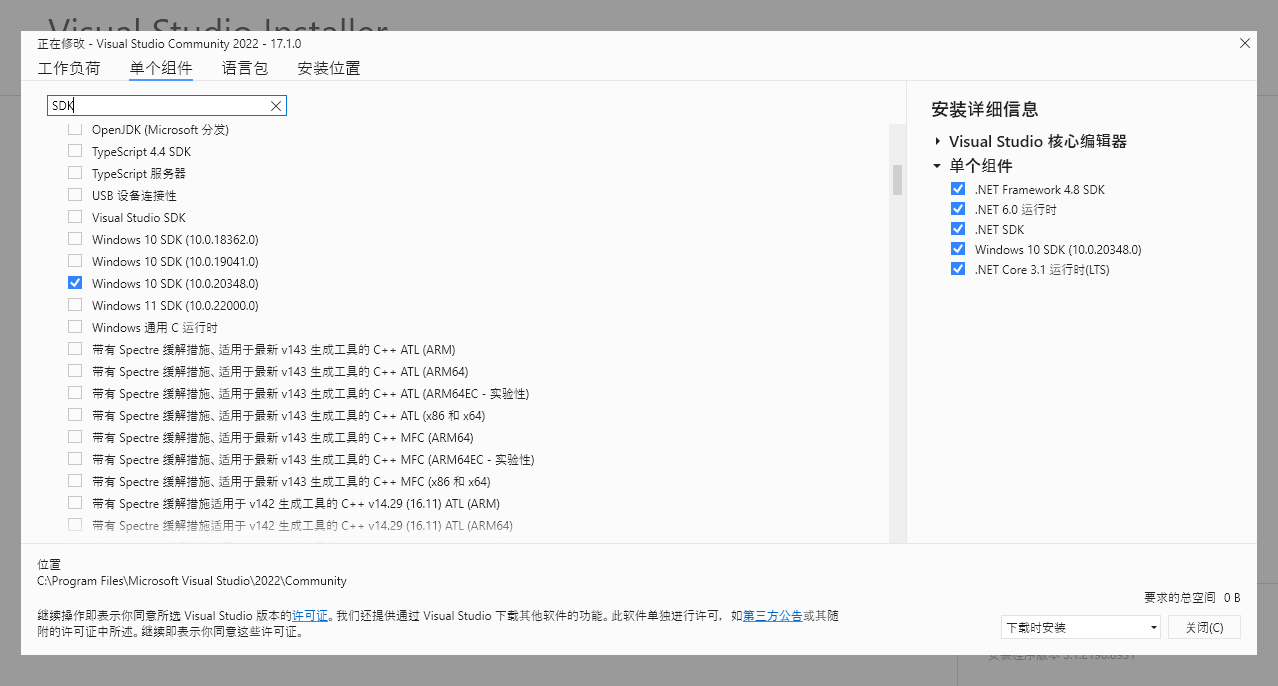Open the 第三方公告 link
The image size is (1278, 686).
click(x=772, y=616)
